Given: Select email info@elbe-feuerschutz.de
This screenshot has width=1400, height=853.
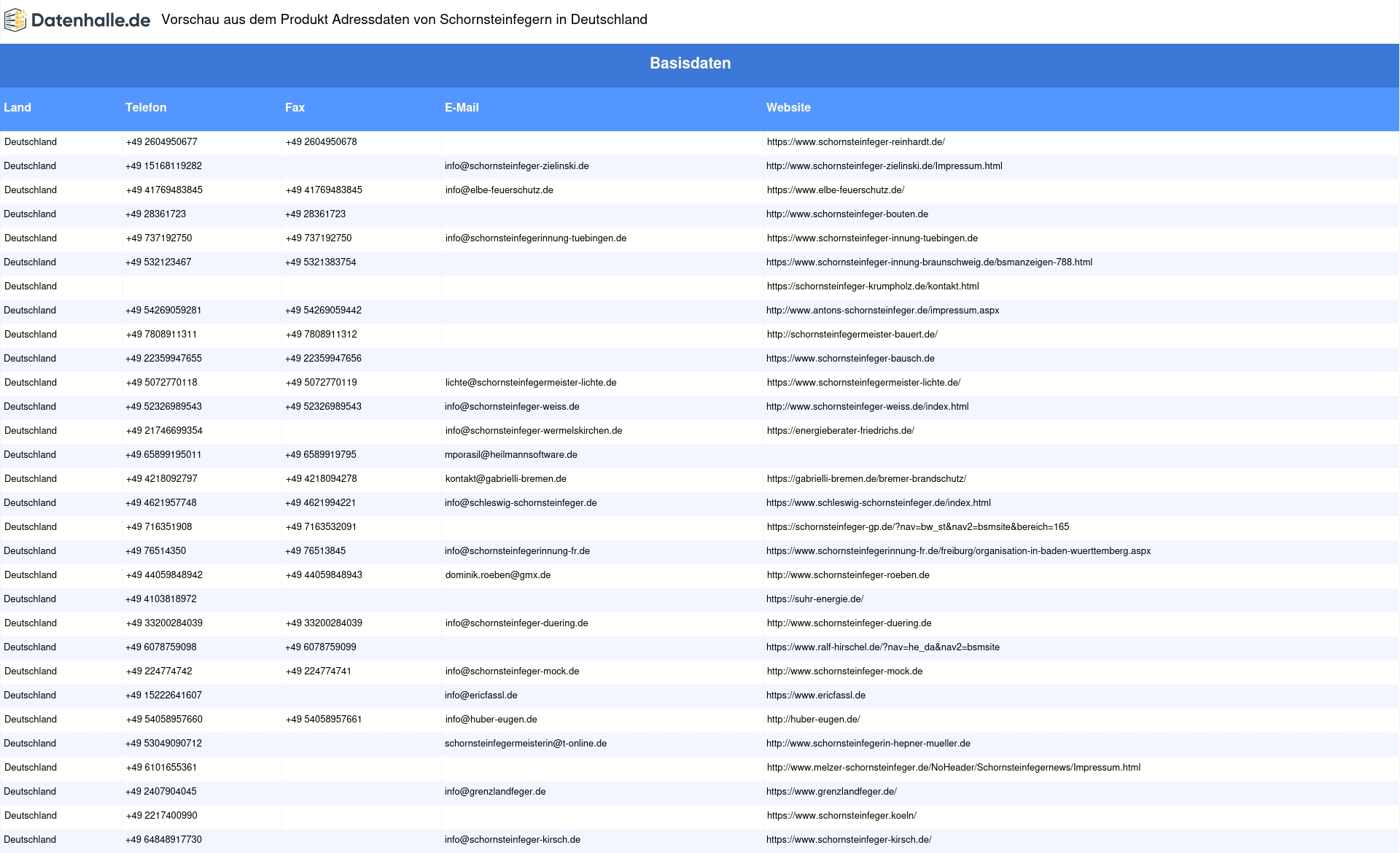Looking at the screenshot, I should (x=499, y=190).
